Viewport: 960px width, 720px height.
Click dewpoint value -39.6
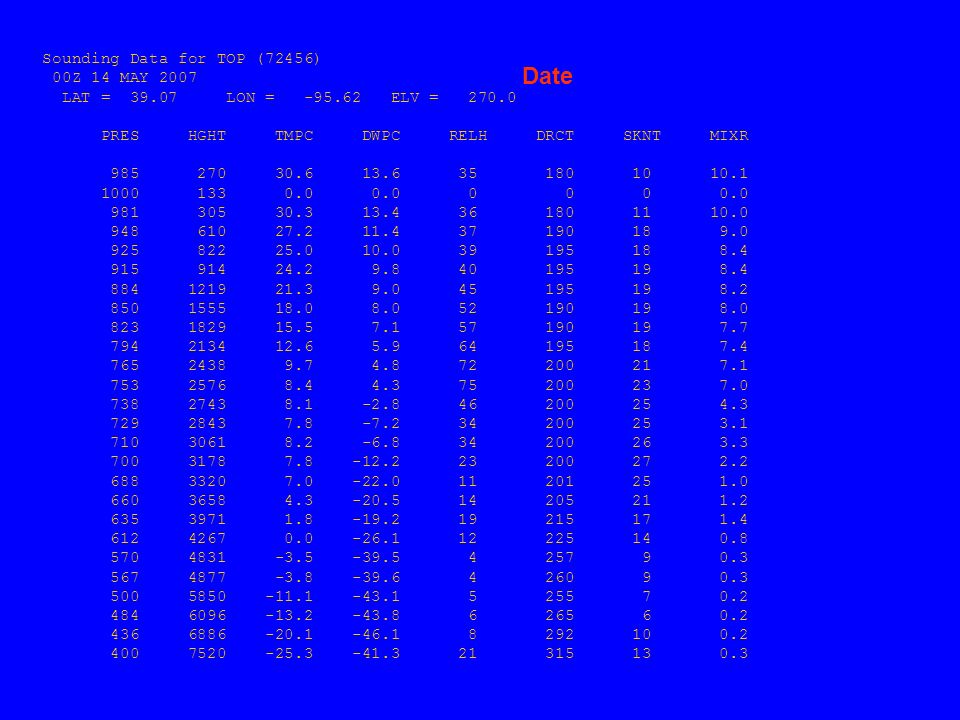[x=376, y=577]
